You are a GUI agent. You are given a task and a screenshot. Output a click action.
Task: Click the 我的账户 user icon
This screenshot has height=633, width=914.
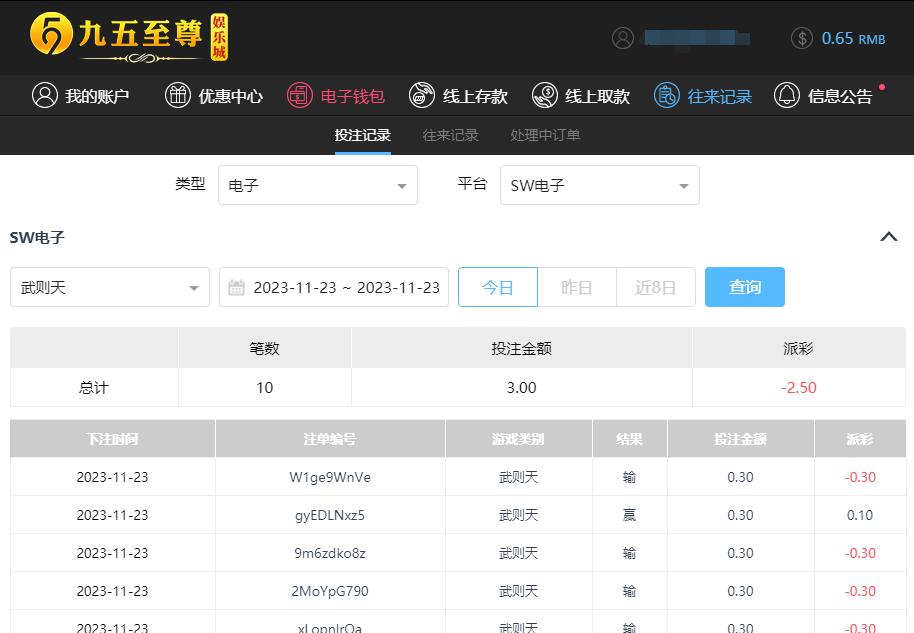point(45,96)
